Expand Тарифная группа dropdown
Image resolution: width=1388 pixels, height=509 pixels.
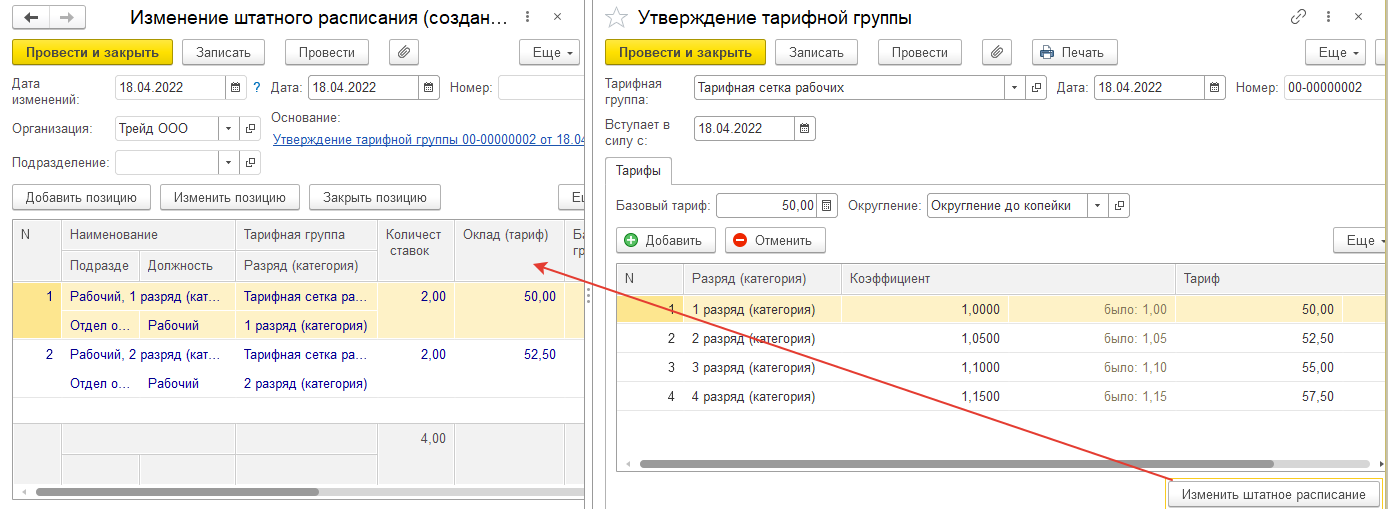click(1015, 87)
